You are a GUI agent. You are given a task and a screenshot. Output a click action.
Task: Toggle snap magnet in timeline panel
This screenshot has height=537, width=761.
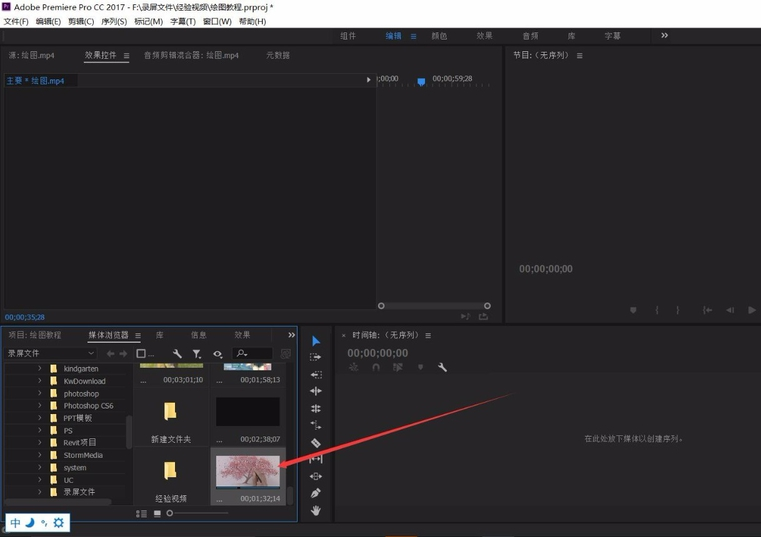[x=376, y=368]
